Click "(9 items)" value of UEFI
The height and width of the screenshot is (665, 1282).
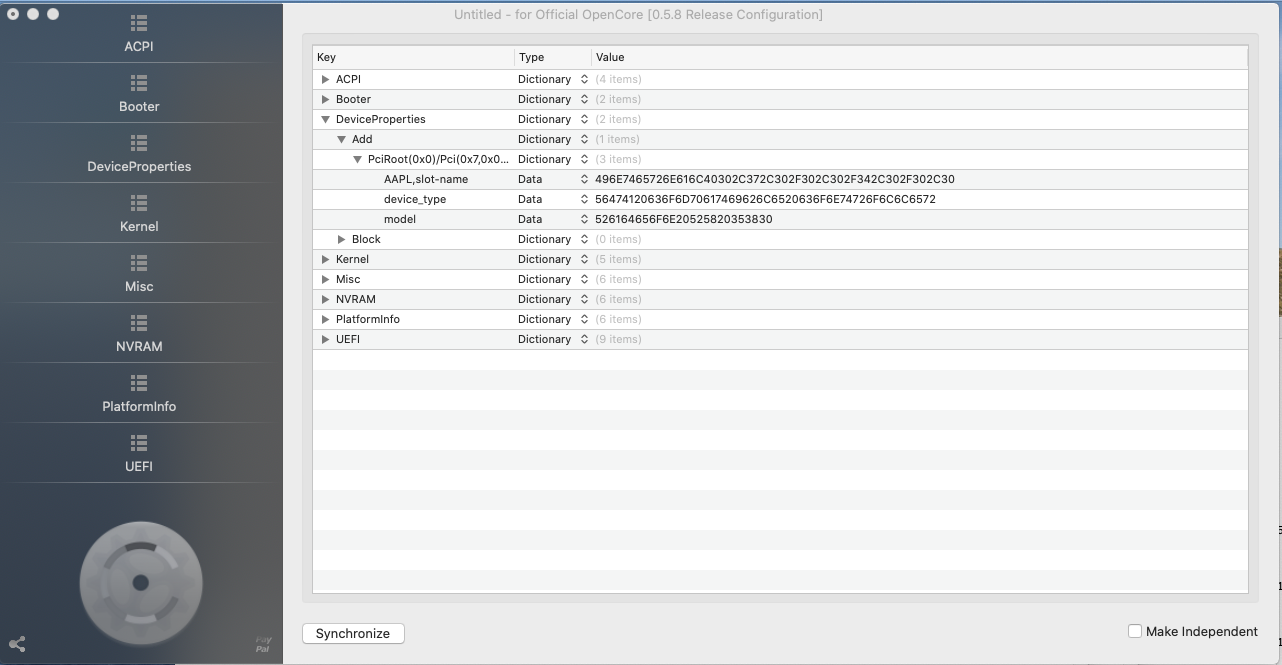pyautogui.click(x=619, y=339)
